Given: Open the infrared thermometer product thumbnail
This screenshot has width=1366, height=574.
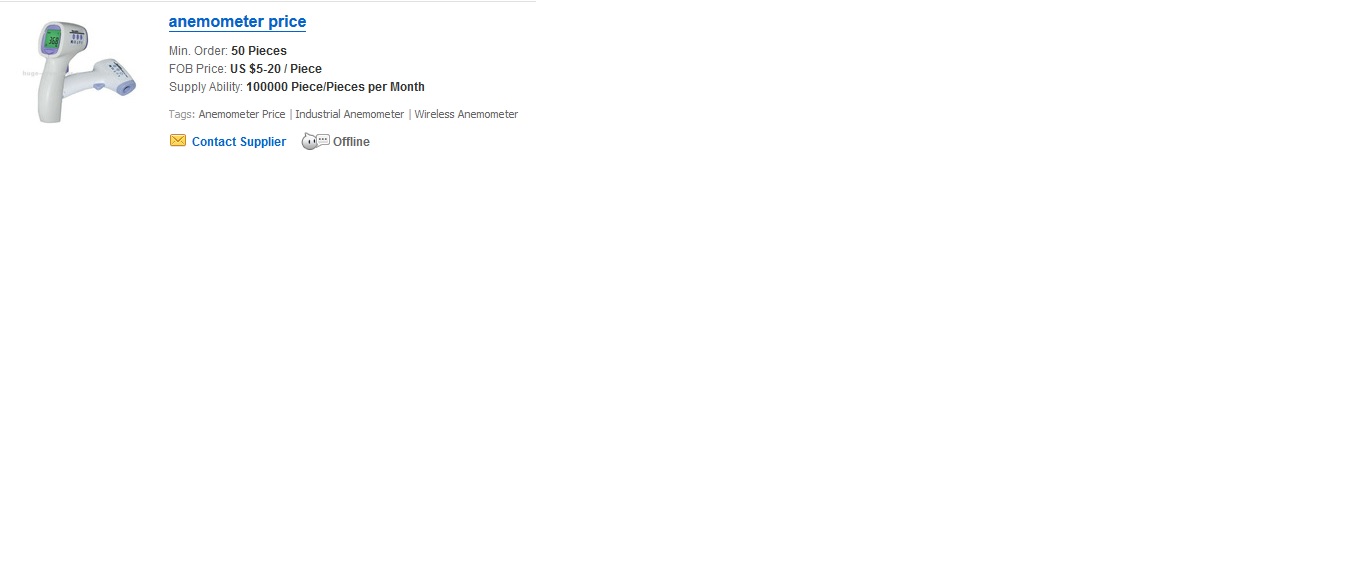Looking at the screenshot, I should pyautogui.click(x=80, y=73).
